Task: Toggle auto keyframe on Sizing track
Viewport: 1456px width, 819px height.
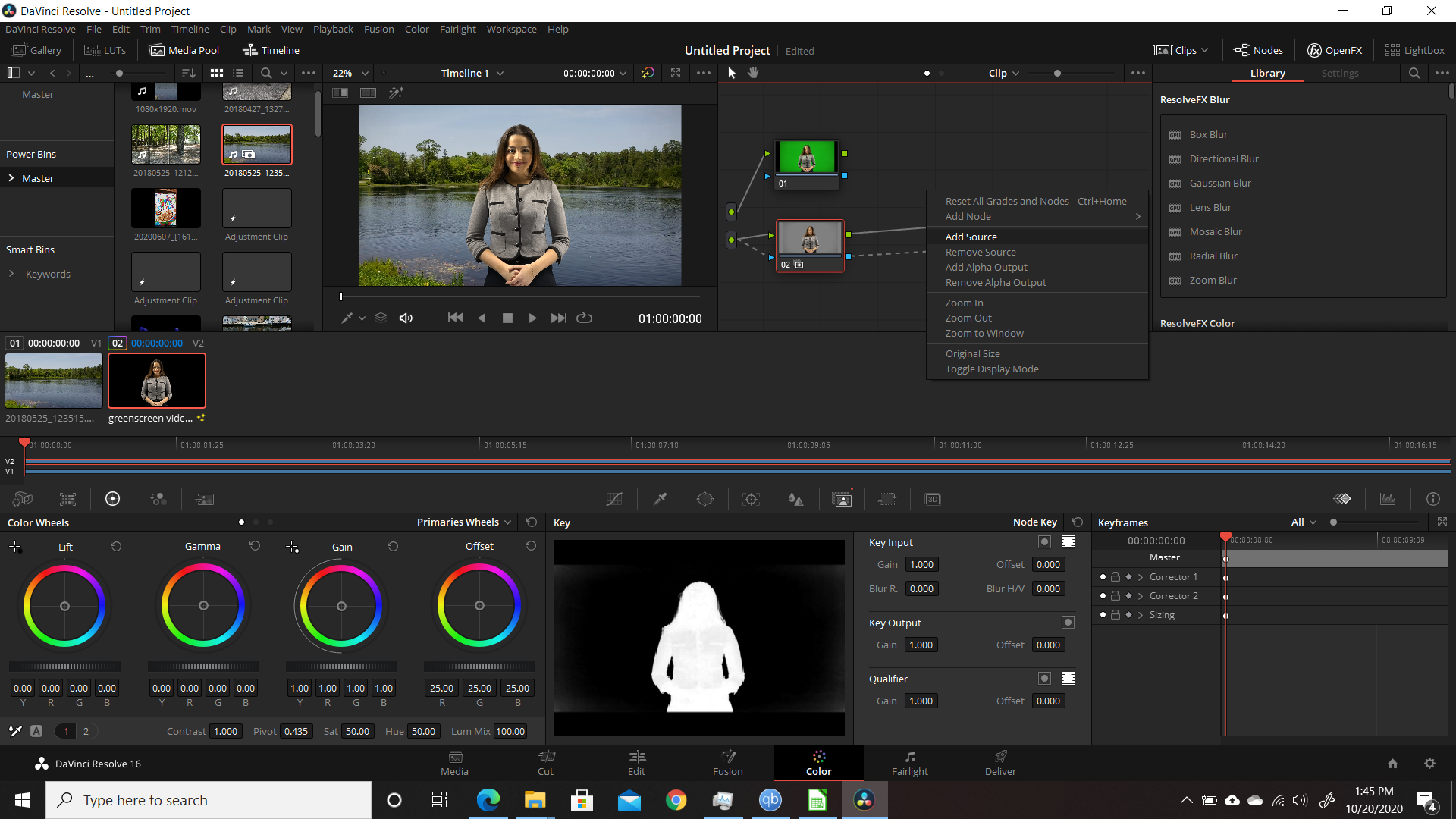Action: click(1128, 615)
